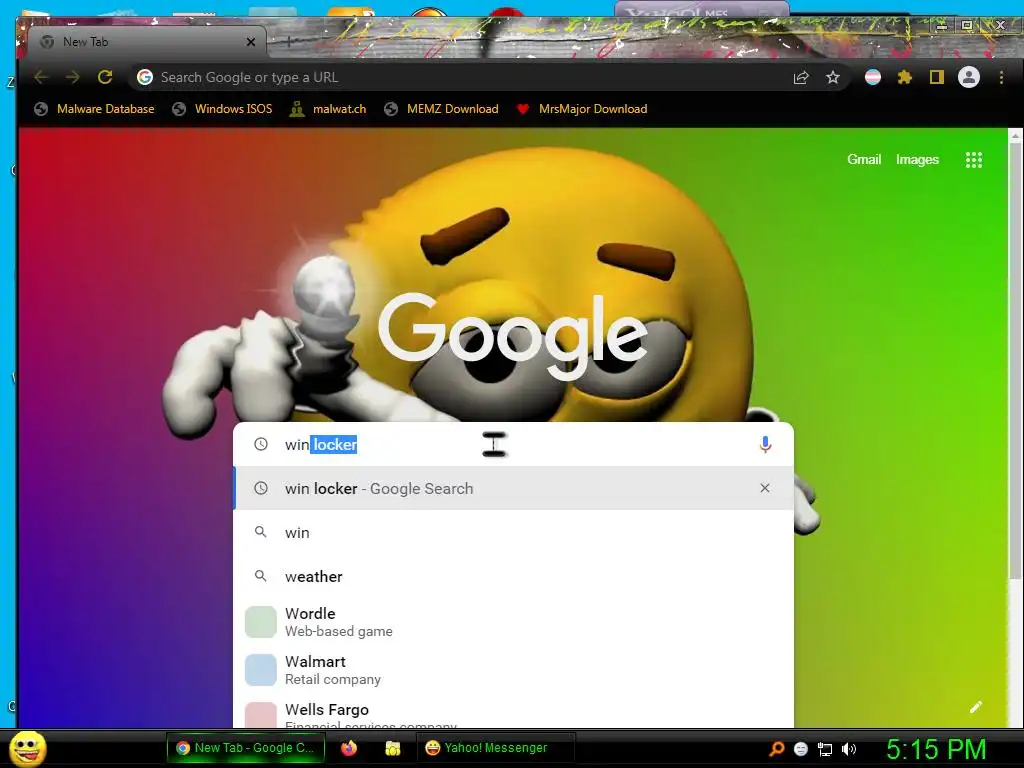The width and height of the screenshot is (1024, 768).
Task: Click the Google G icon in address bar
Action: (145, 78)
